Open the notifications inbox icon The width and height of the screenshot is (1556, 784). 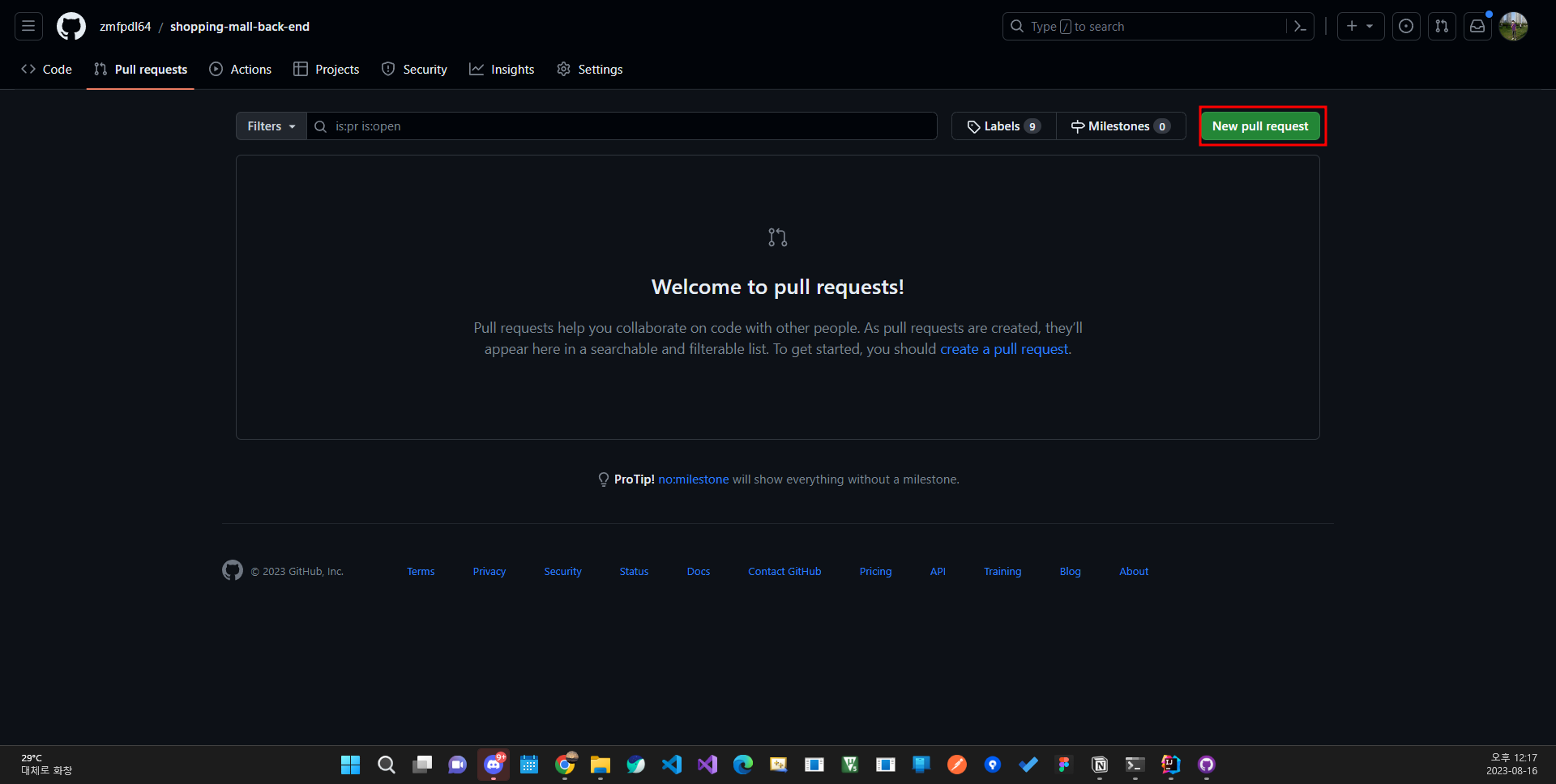(x=1477, y=26)
